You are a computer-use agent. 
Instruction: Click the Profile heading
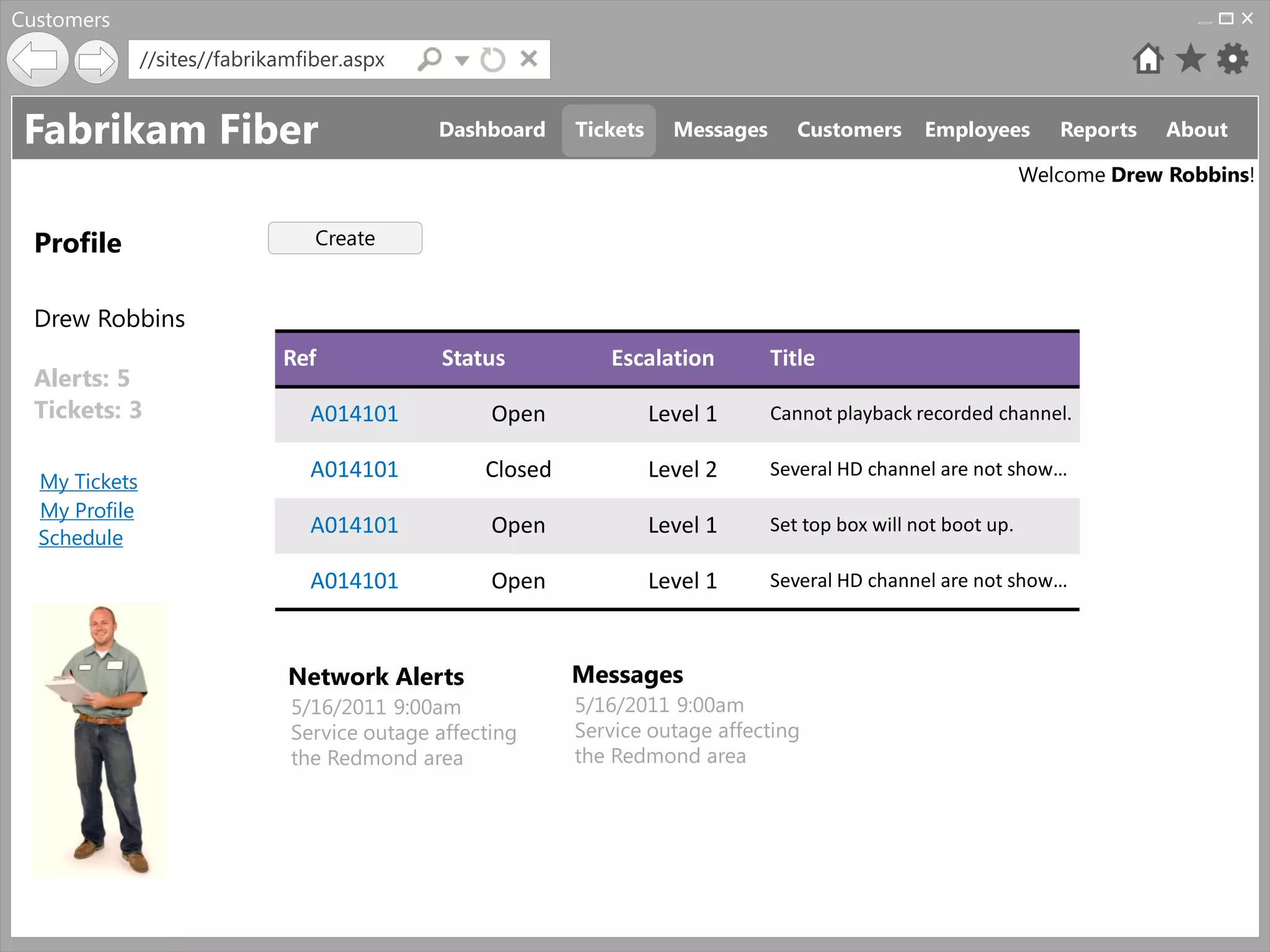point(78,243)
